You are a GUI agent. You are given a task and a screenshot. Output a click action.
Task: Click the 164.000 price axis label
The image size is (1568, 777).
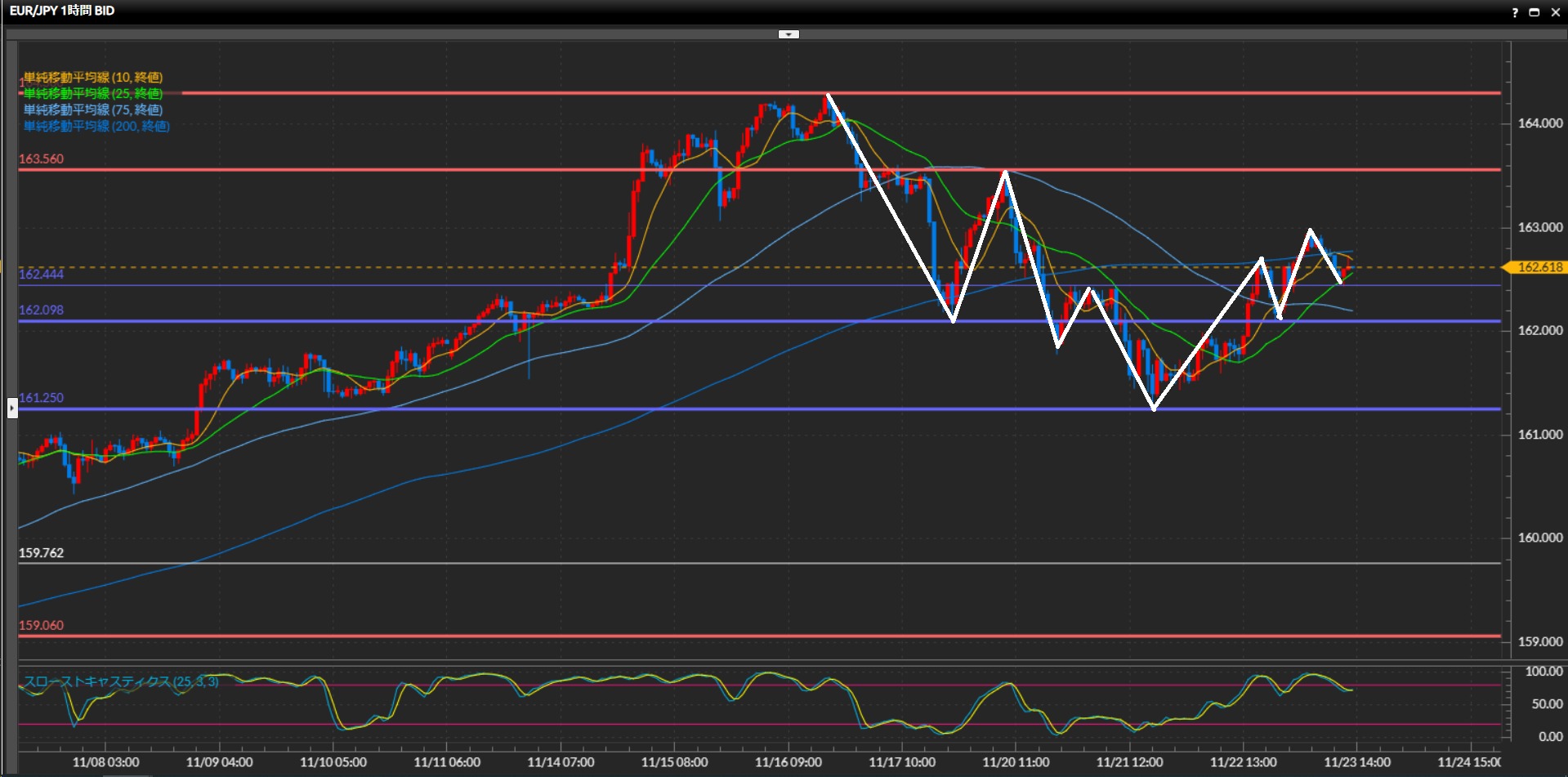1539,123
